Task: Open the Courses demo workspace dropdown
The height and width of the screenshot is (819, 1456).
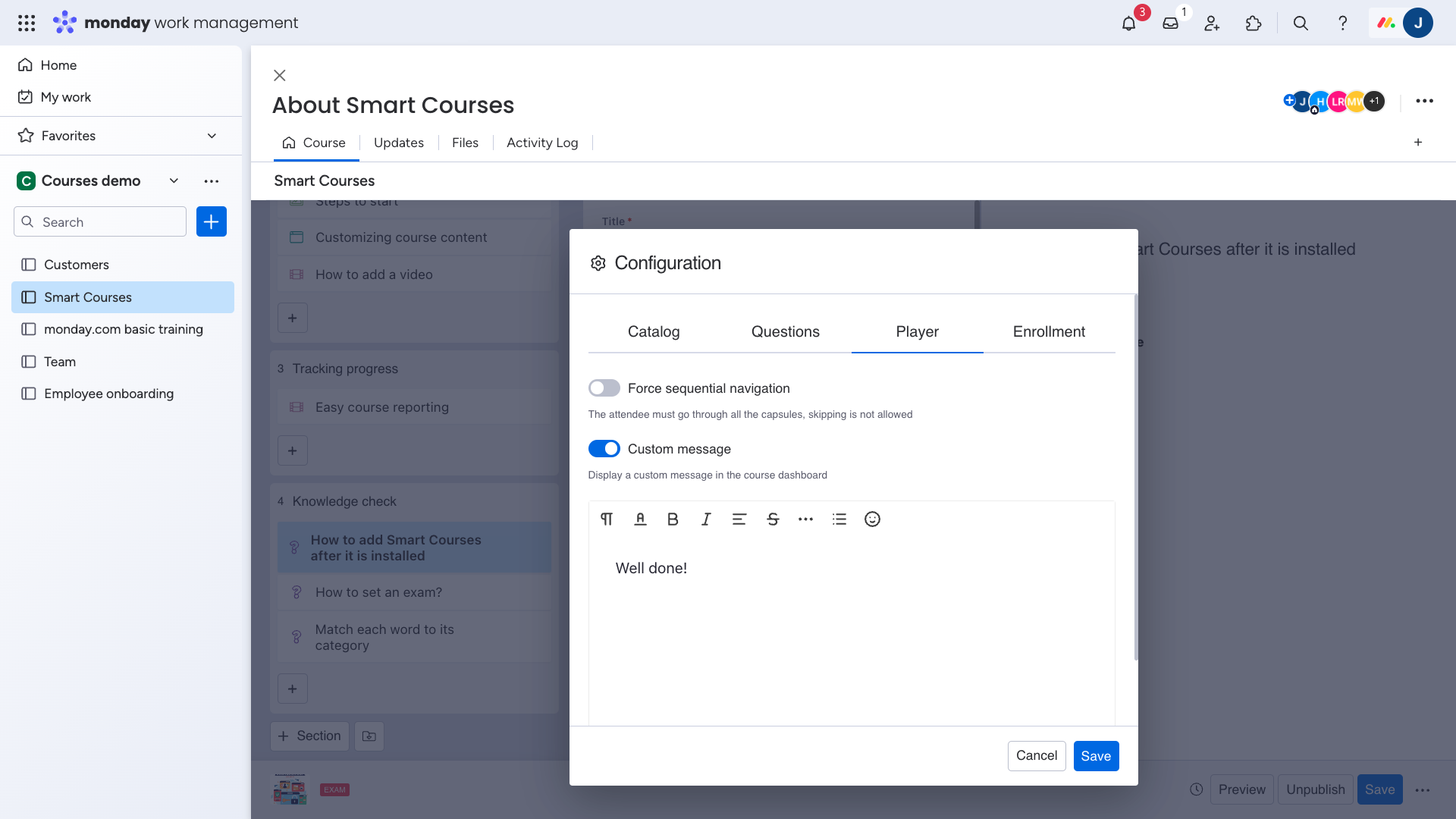Action: pyautogui.click(x=174, y=180)
